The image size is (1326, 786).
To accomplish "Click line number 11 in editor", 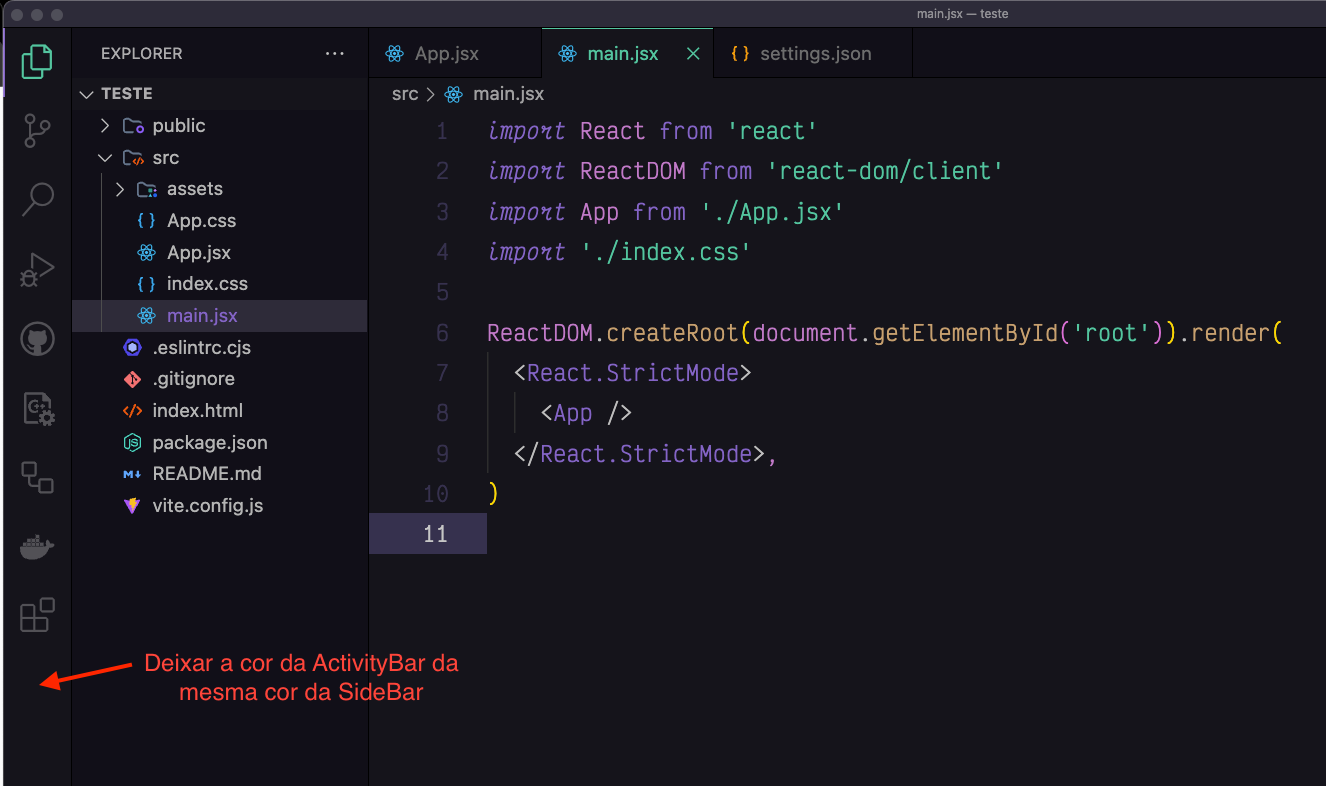I will point(435,534).
